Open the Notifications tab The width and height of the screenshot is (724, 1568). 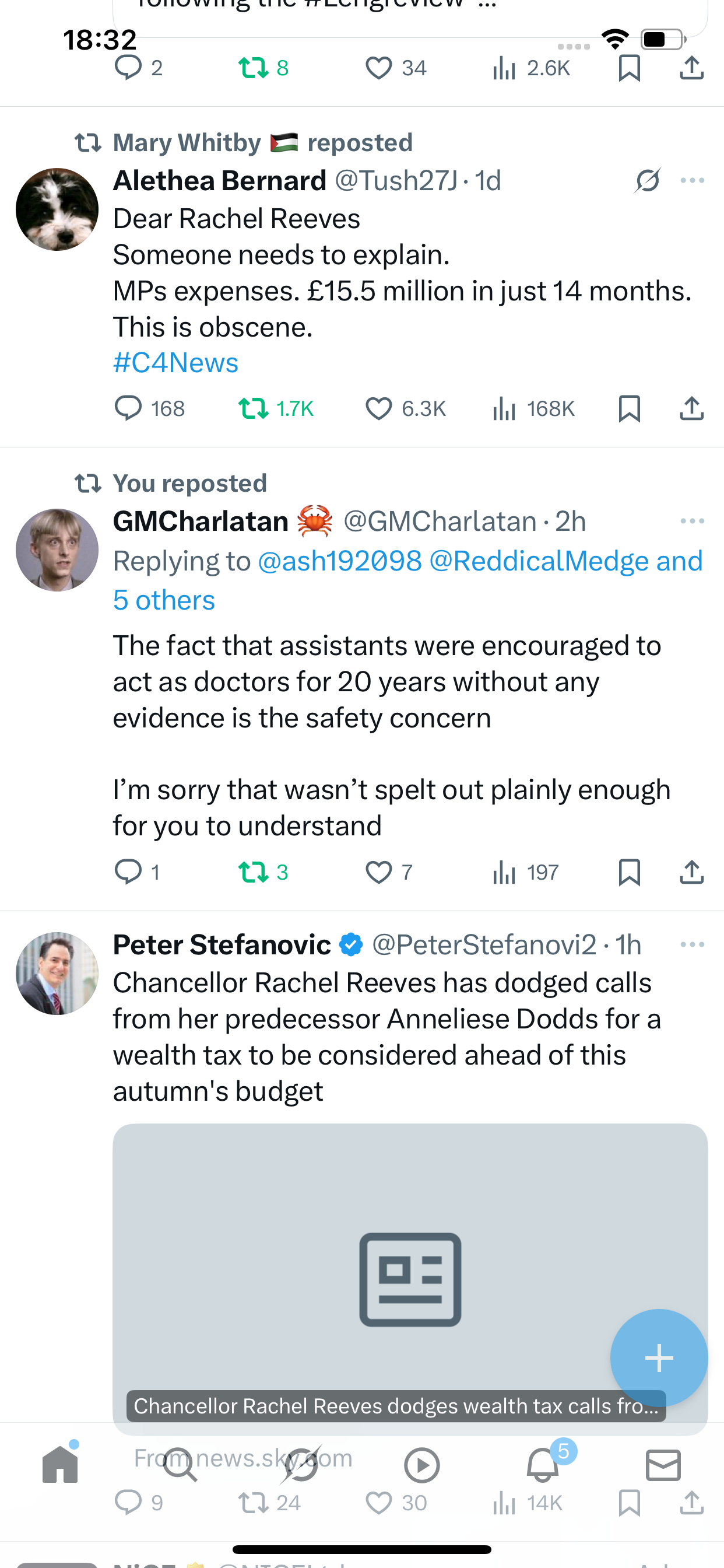pos(543,1465)
